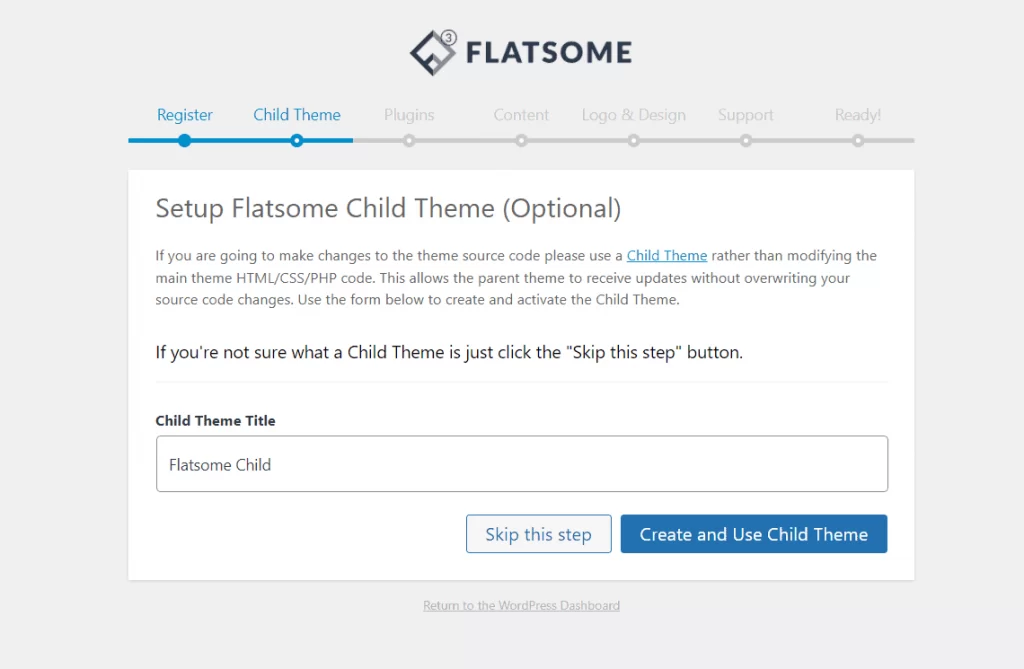
Task: Select the Child Theme step label
Action: click(296, 115)
